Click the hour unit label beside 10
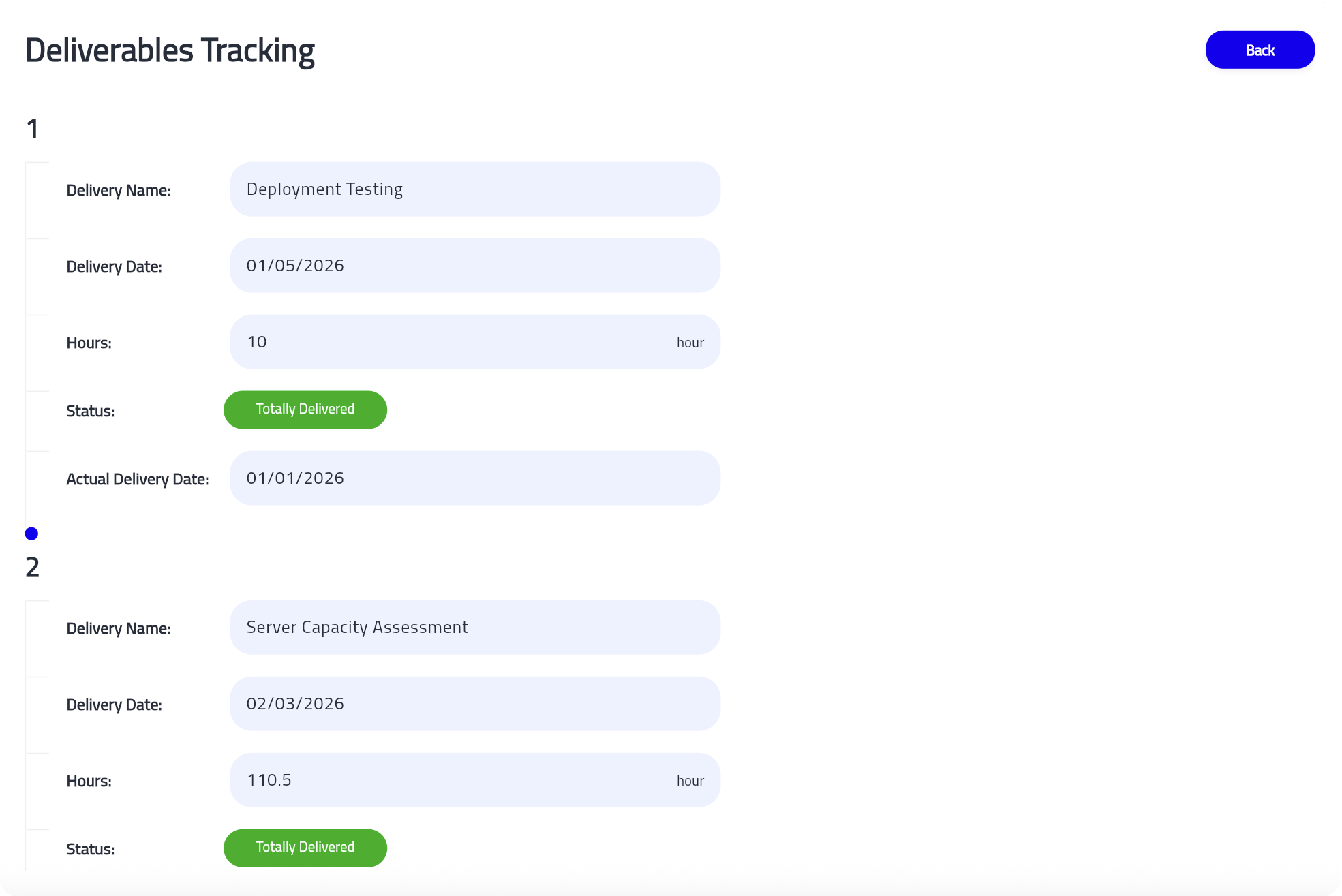This screenshot has height=896, width=1342. point(690,343)
